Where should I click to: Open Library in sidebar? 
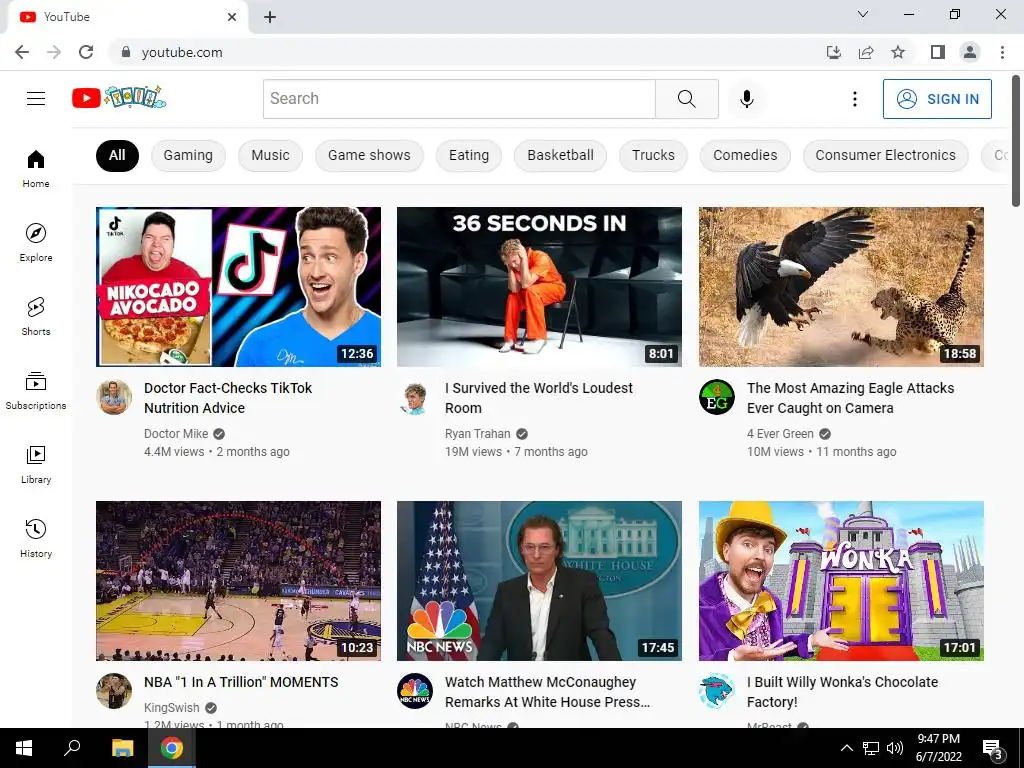tap(36, 464)
